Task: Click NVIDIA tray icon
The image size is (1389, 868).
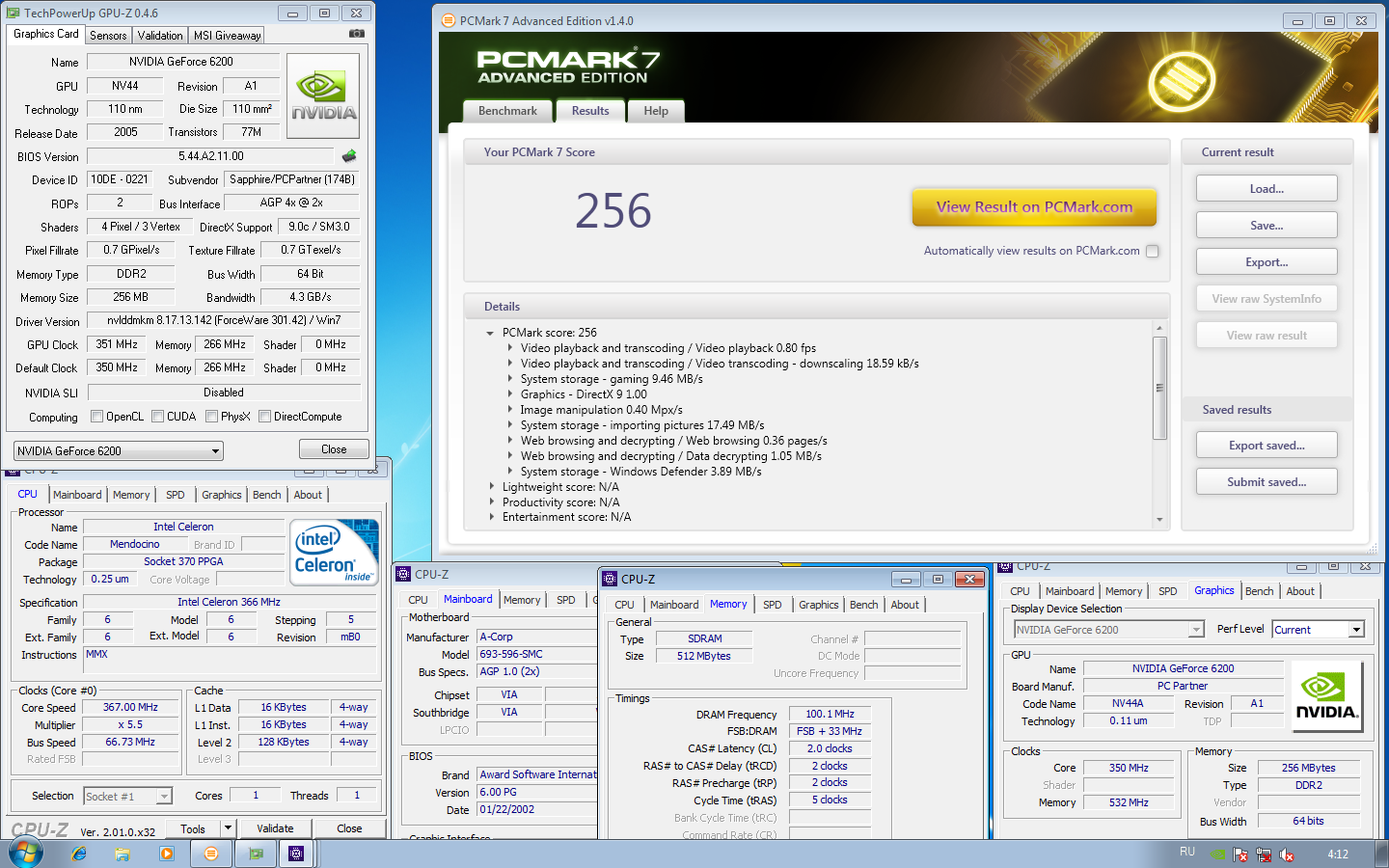Action: coord(1219,854)
